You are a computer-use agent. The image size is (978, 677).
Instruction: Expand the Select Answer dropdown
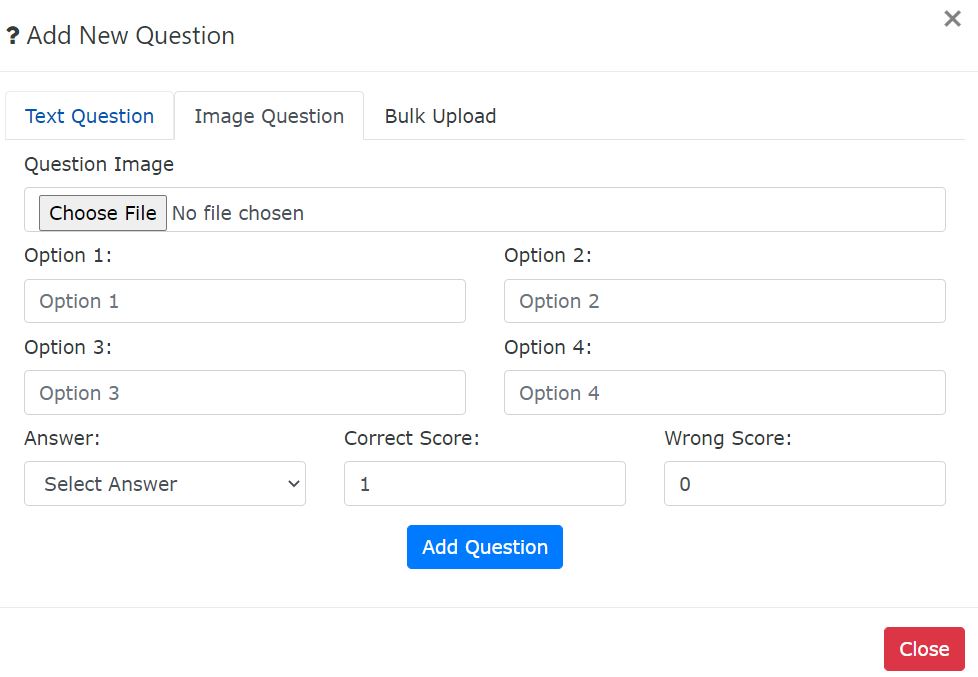coord(165,484)
